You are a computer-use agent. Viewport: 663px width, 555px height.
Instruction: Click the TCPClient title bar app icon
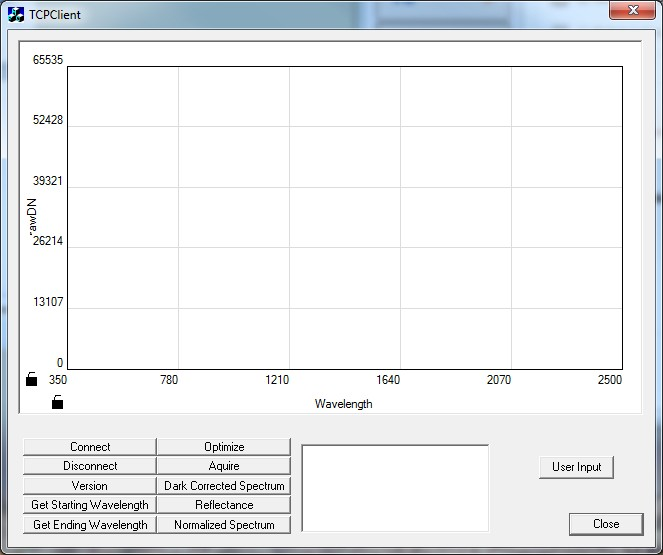point(16,14)
